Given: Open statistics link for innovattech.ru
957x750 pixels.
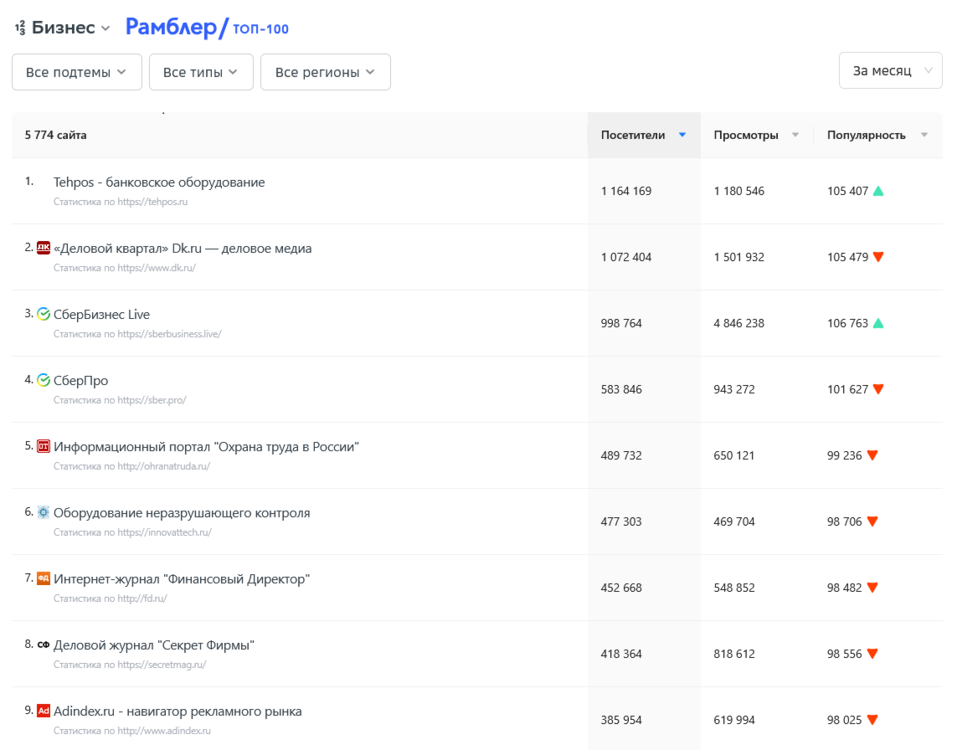Looking at the screenshot, I should point(132,532).
